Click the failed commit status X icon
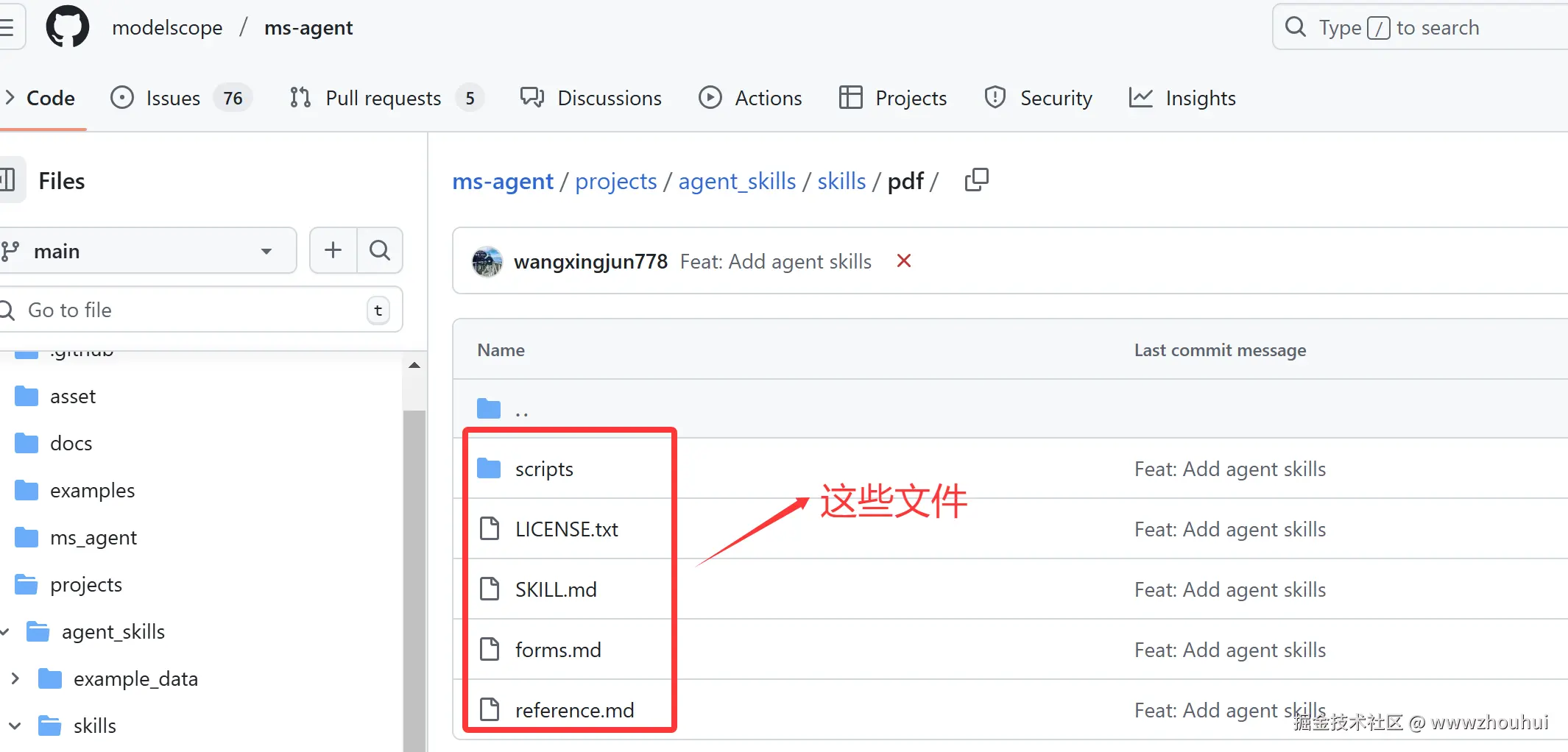The image size is (1568, 752). pos(904,260)
